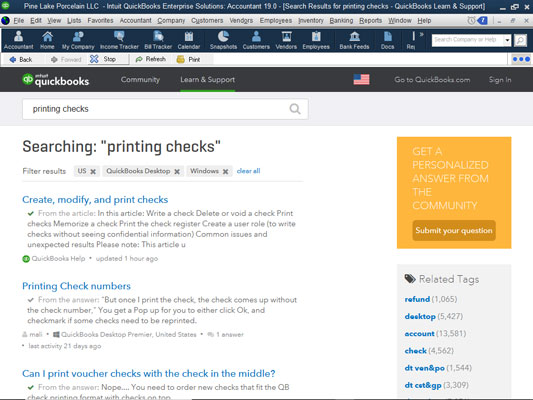533x400 pixels.
Task: Open the Employees toolbar icon
Action: (x=316, y=40)
